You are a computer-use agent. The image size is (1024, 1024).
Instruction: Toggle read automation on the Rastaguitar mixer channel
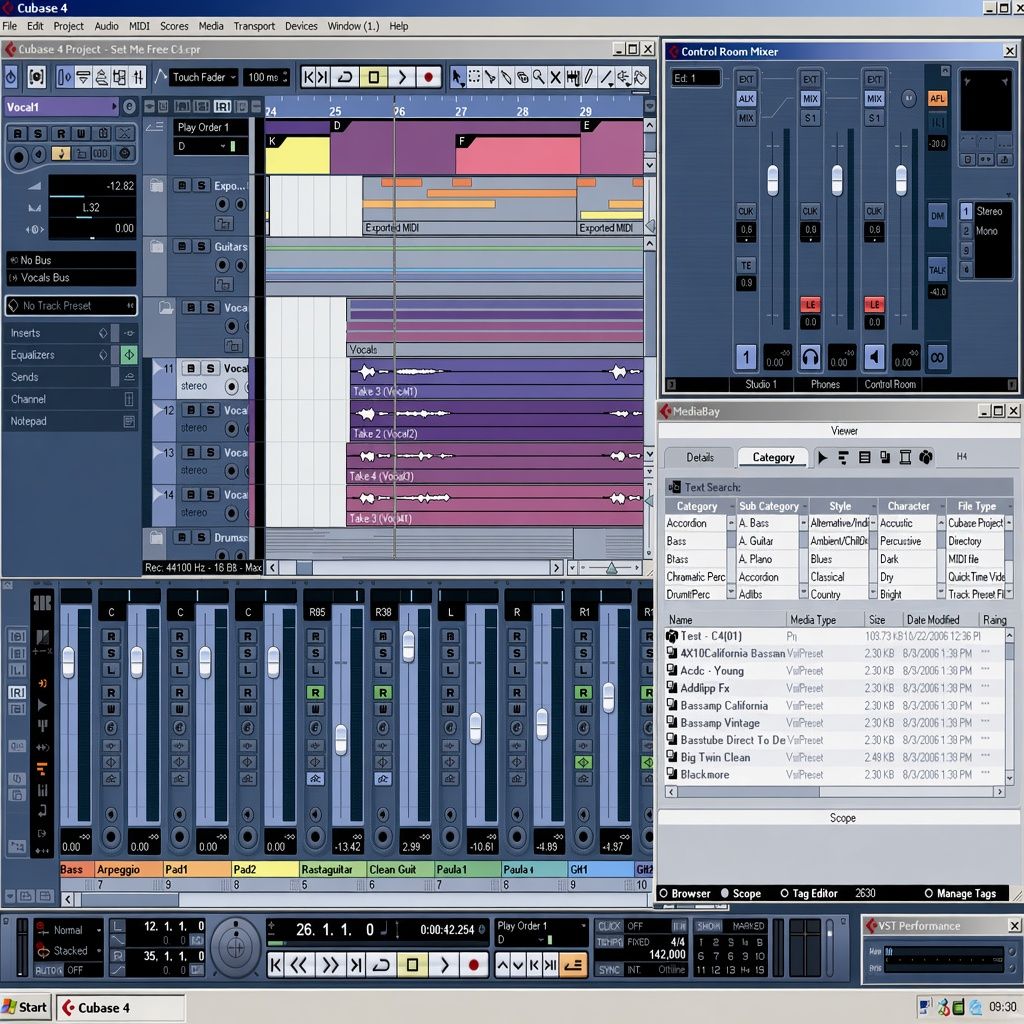315,692
